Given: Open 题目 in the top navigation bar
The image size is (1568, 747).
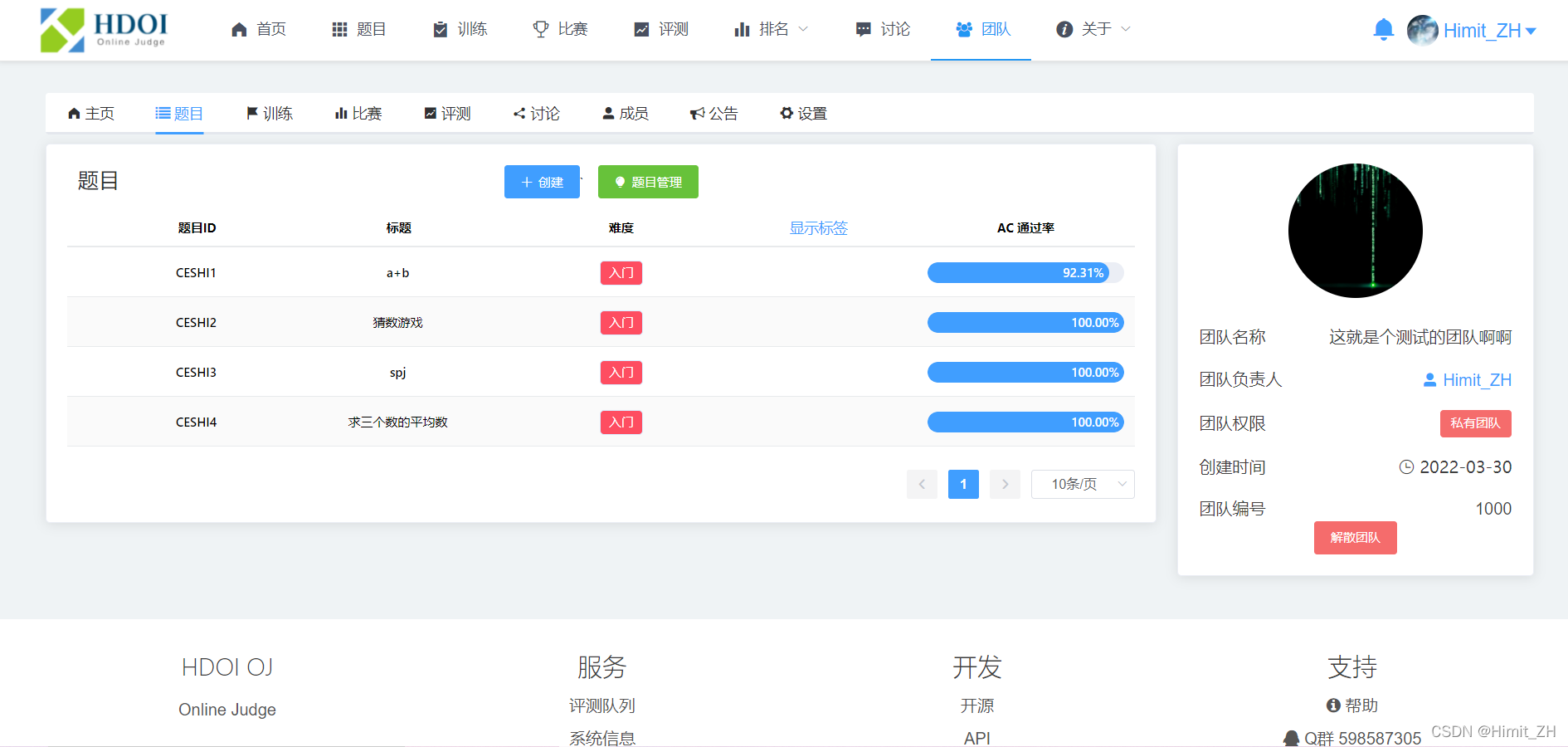Looking at the screenshot, I should pyautogui.click(x=359, y=29).
